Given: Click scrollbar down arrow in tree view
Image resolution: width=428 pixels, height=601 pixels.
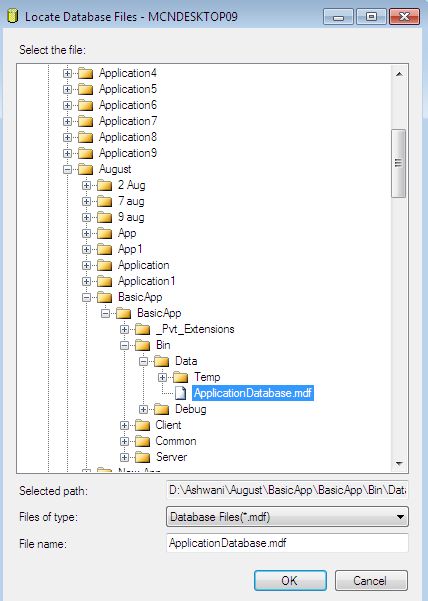Looking at the screenshot, I should (x=399, y=463).
